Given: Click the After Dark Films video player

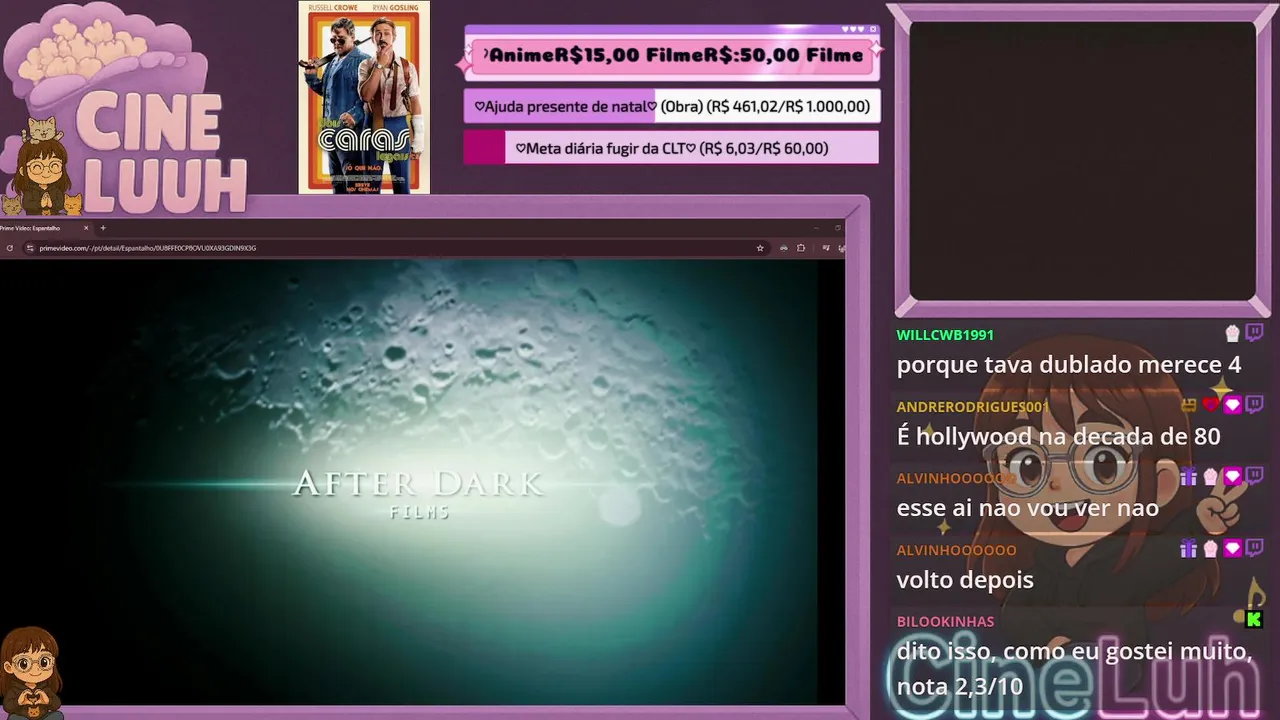Looking at the screenshot, I should pyautogui.click(x=422, y=482).
